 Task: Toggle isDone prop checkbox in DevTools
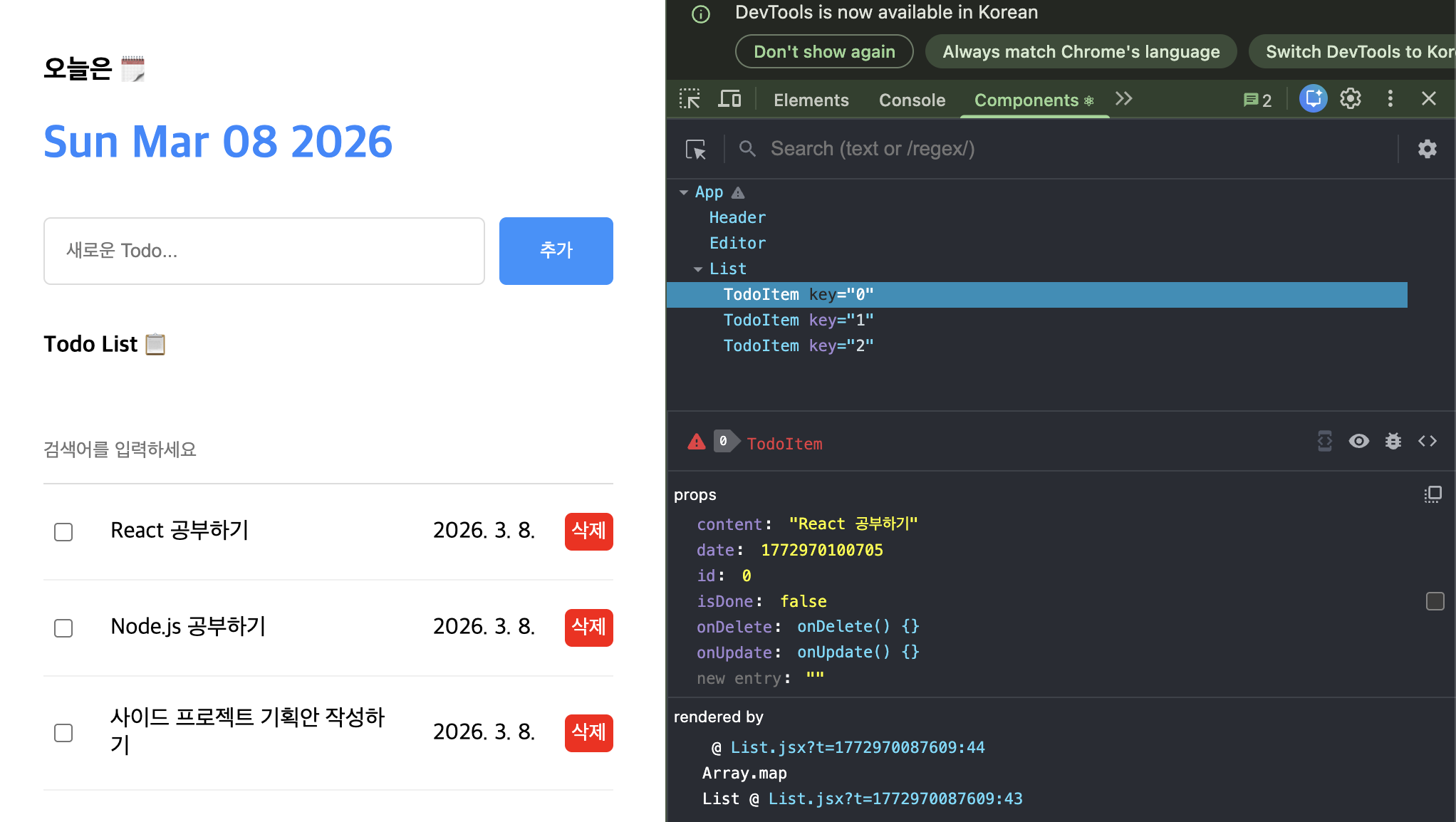click(1435, 601)
